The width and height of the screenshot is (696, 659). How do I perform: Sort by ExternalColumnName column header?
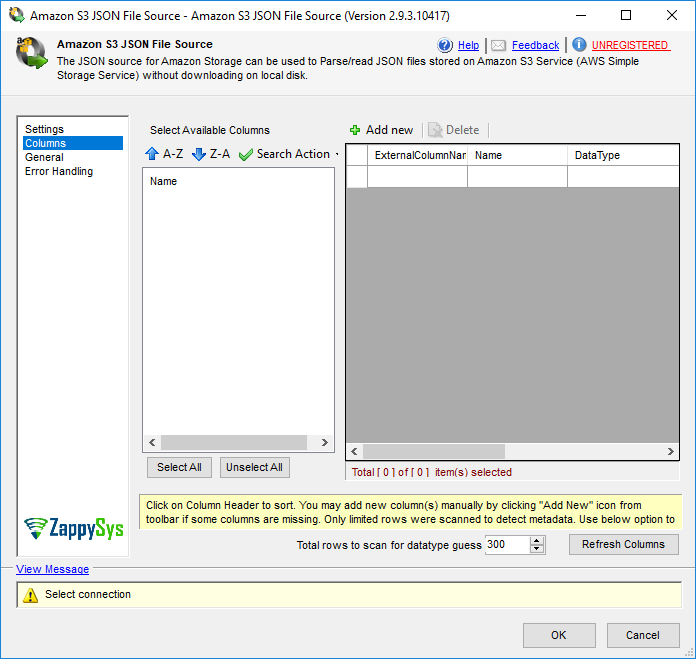click(x=417, y=155)
